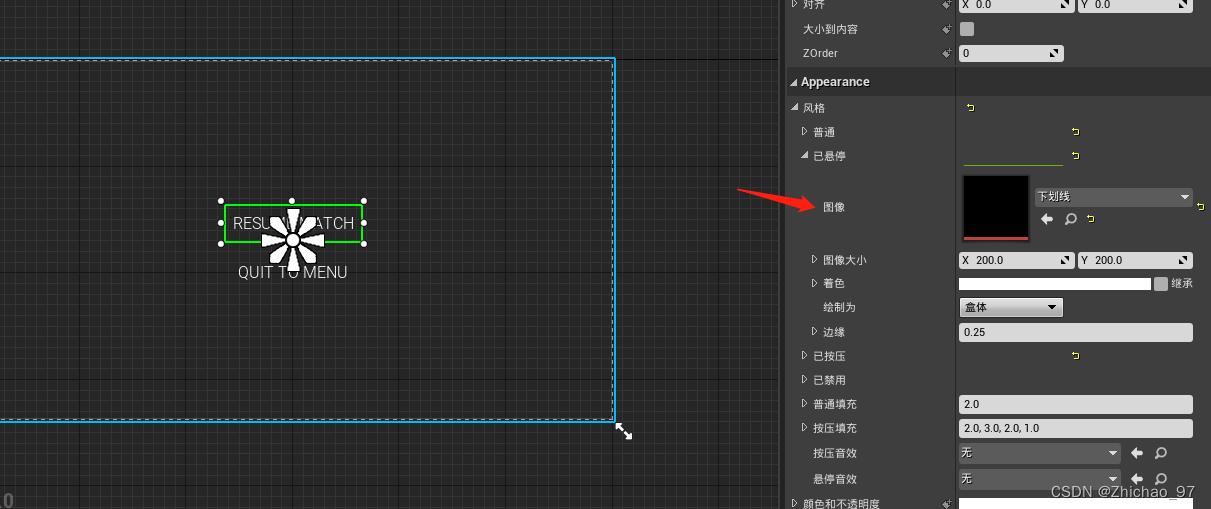Collapse the 风格 style group
Screen dimensions: 1211x509
pyautogui.click(x=794, y=107)
